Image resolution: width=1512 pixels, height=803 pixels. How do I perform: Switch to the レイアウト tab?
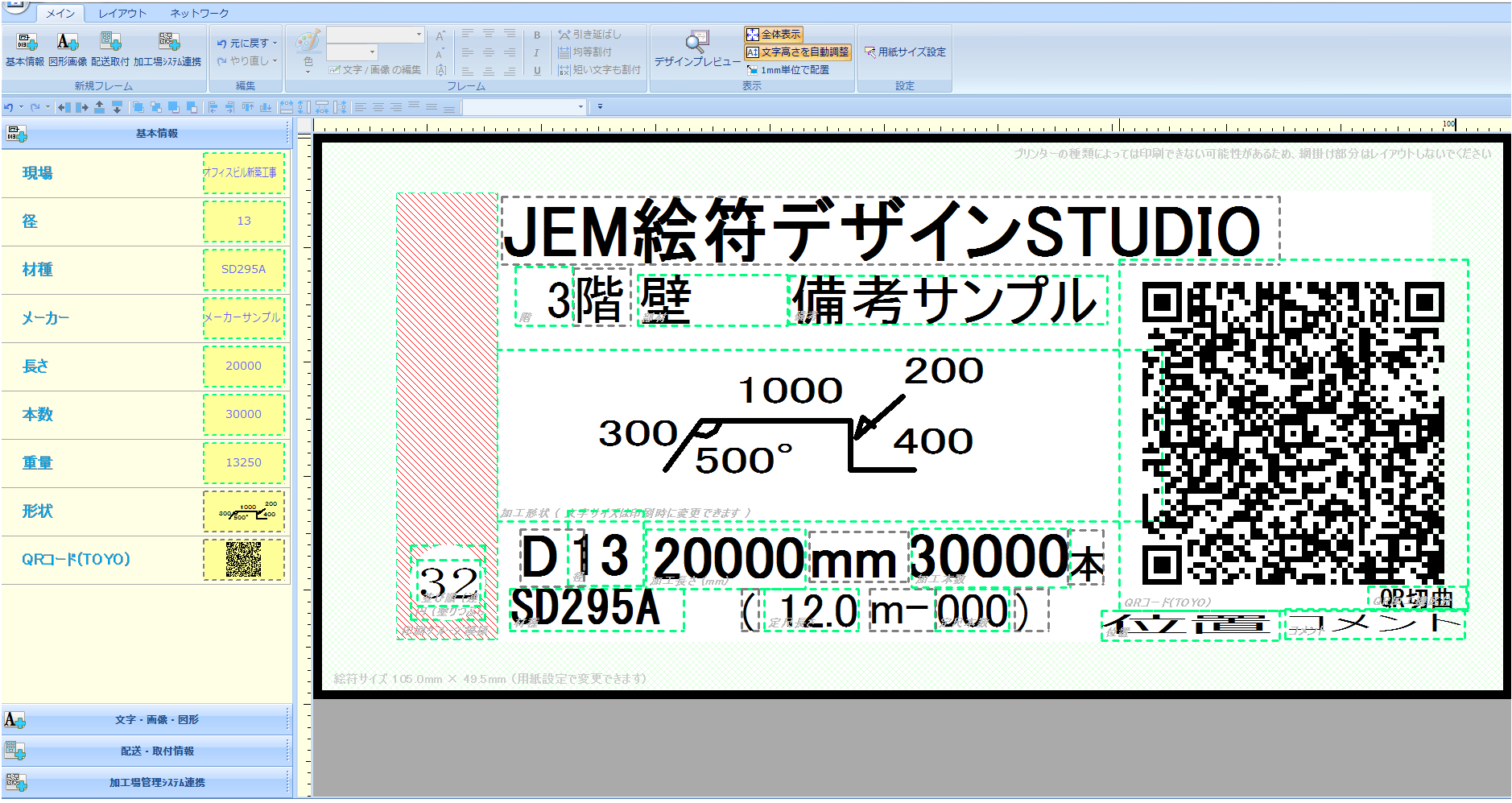[122, 13]
